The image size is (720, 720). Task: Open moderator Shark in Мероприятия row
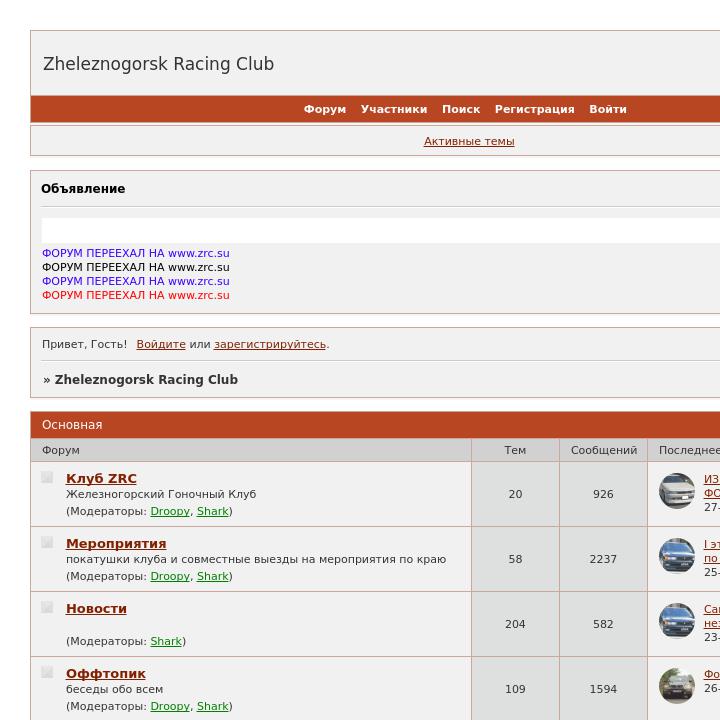213,576
